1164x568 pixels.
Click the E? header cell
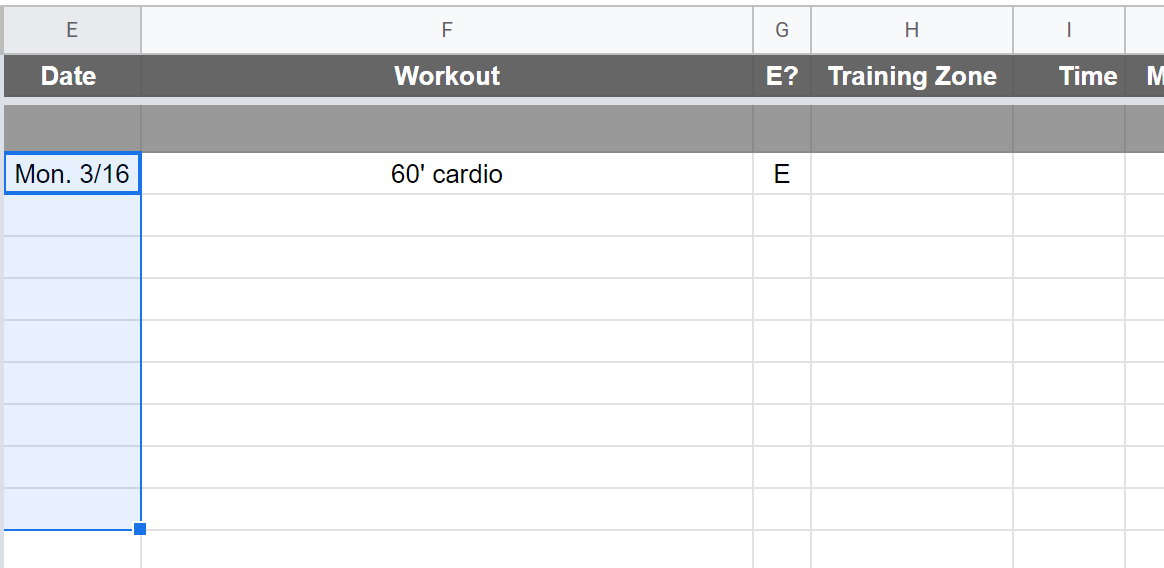[782, 76]
